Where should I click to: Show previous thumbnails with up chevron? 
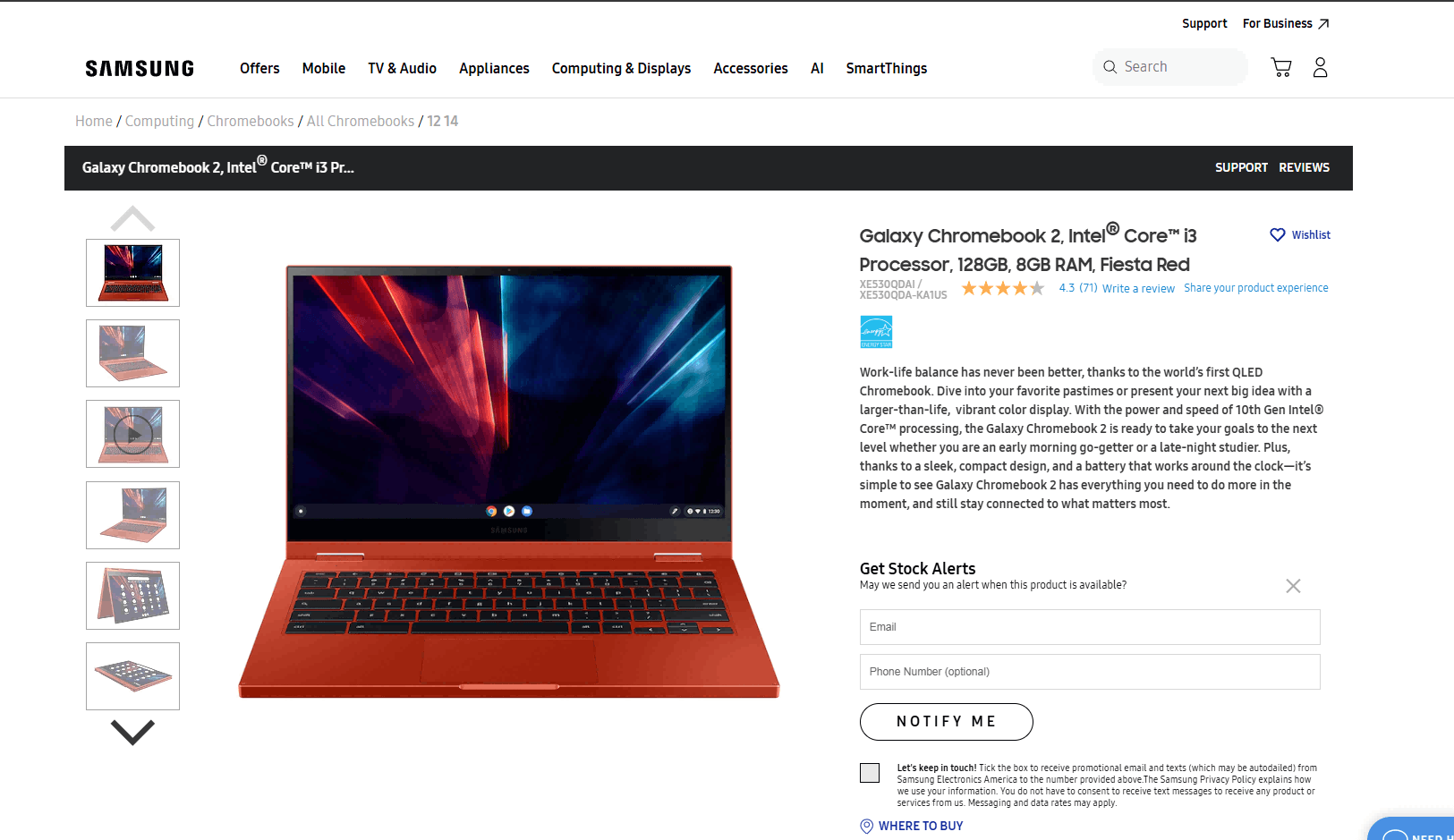[x=132, y=218]
